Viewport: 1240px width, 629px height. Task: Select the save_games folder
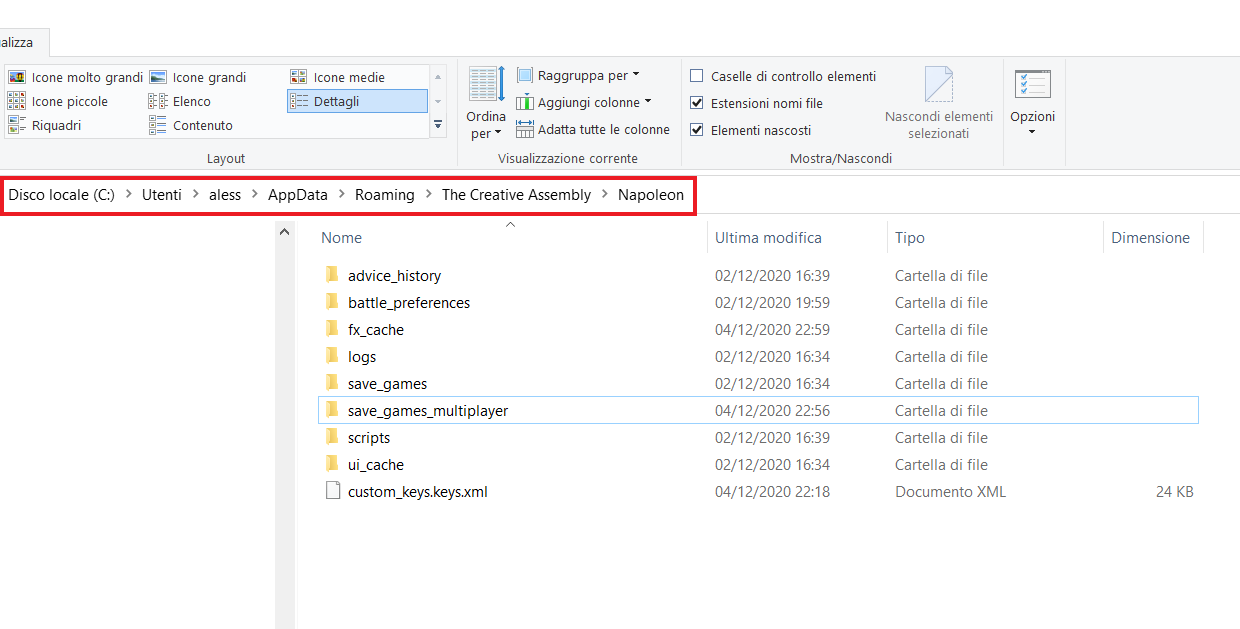point(387,384)
